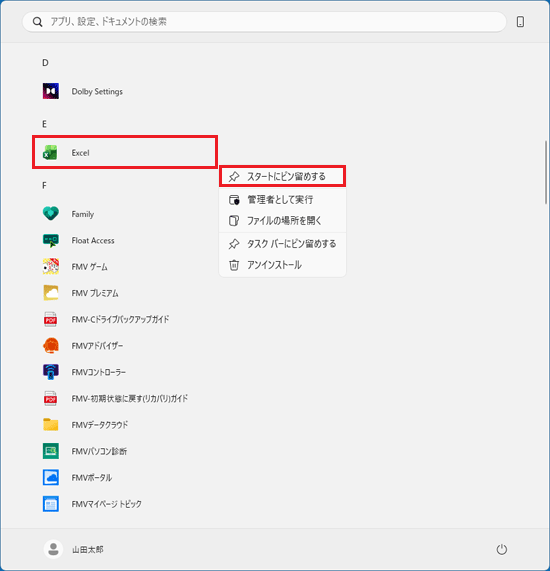The height and width of the screenshot is (571, 550).
Task: Select スタートにピン留めする from context menu
Action: pyautogui.click(x=282, y=177)
